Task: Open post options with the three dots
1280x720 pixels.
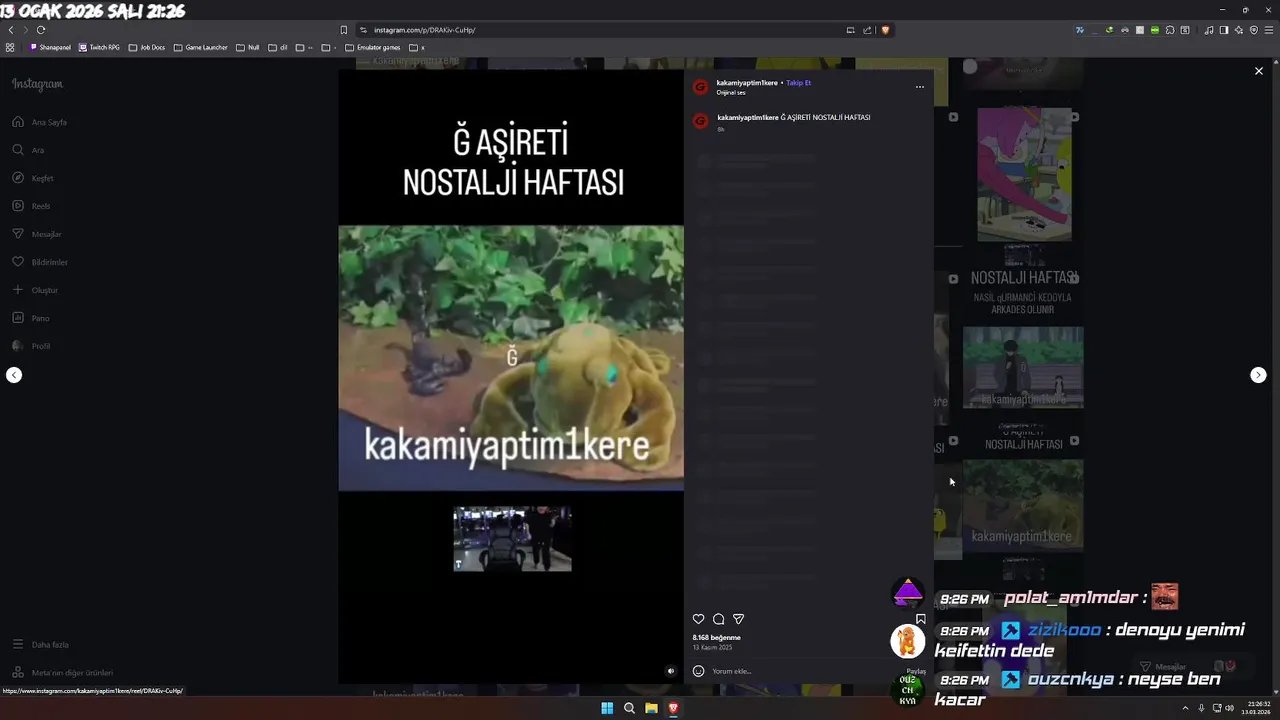Action: (919, 87)
